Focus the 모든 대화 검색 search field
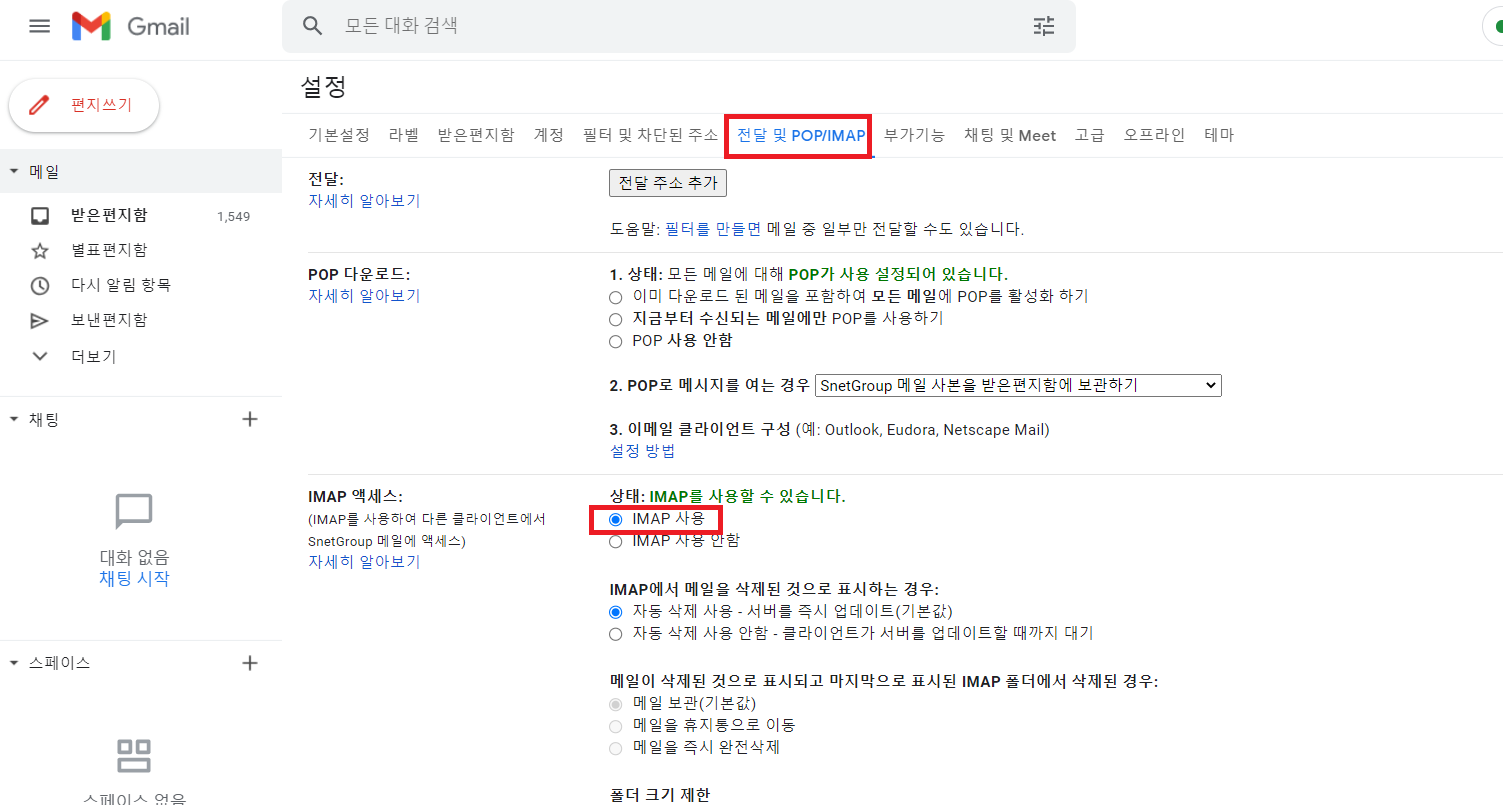1503x805 pixels. coord(680,26)
